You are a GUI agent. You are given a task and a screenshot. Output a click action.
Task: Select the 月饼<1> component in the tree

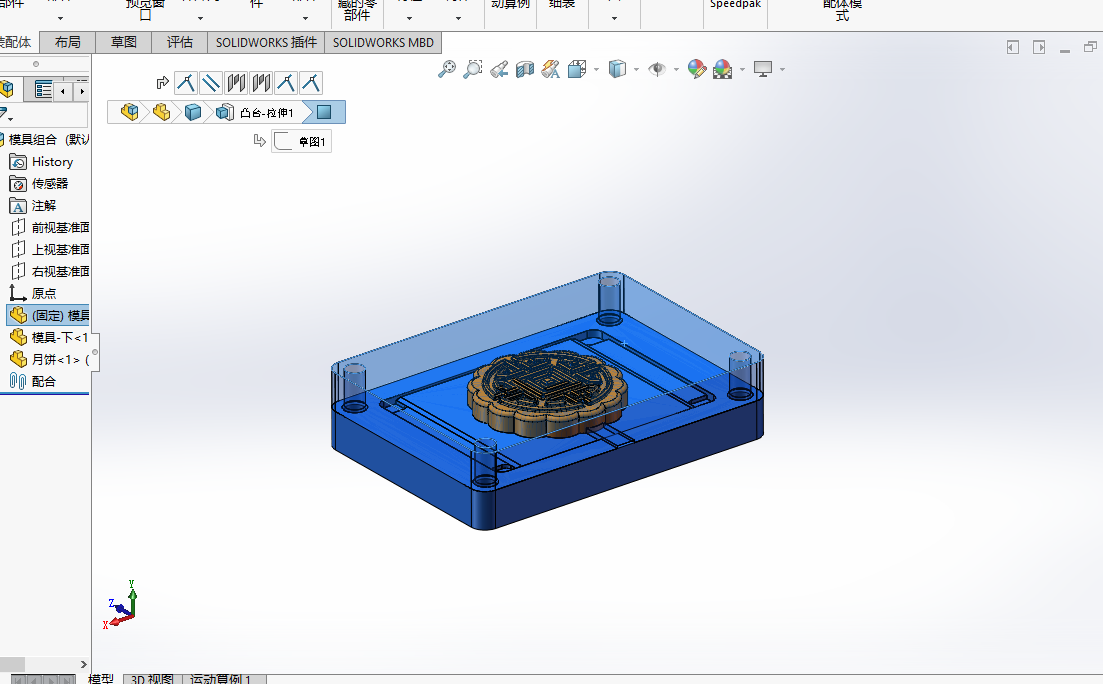coord(49,359)
